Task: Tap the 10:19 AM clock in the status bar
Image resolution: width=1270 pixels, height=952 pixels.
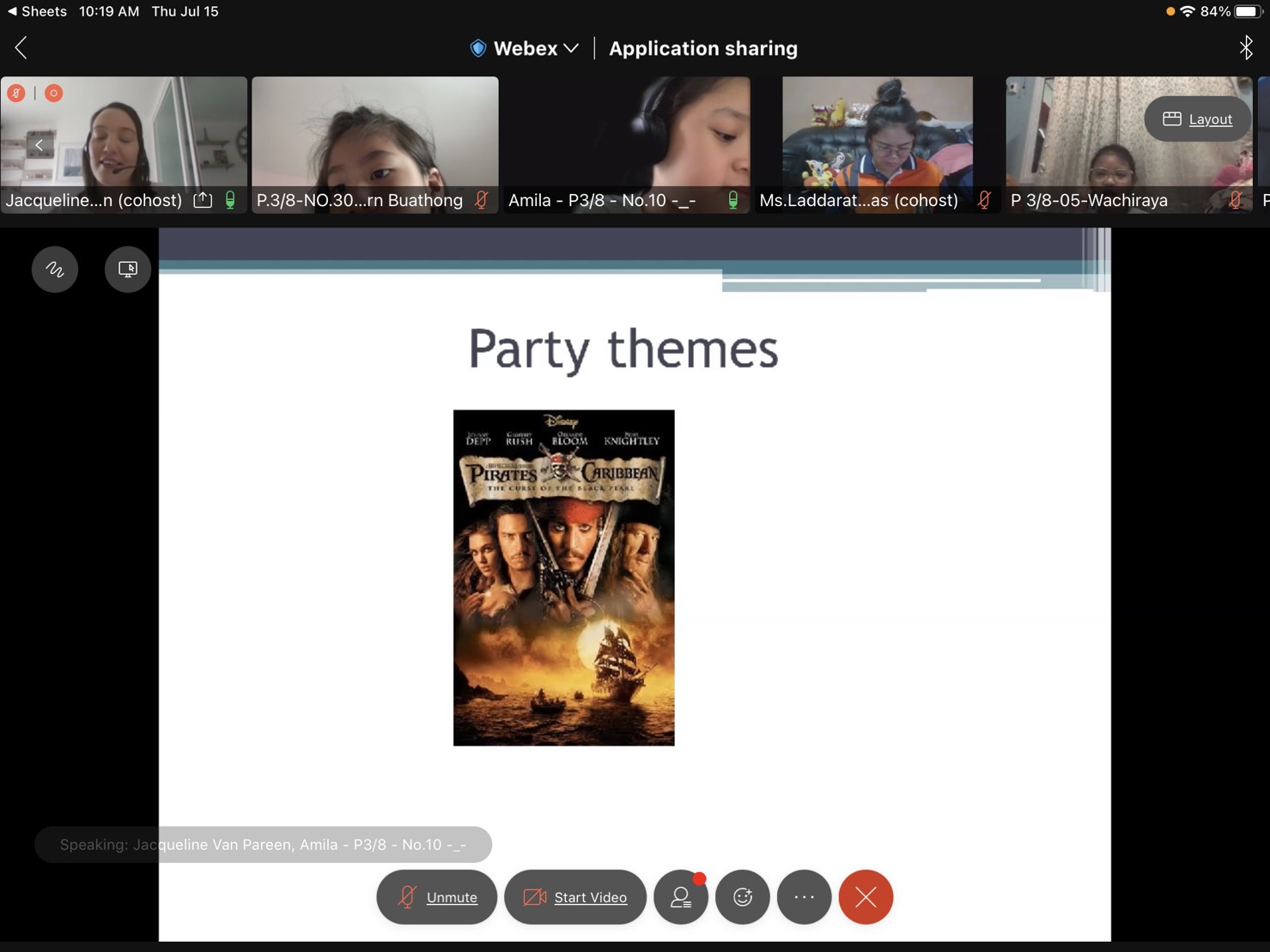Action: (x=109, y=11)
